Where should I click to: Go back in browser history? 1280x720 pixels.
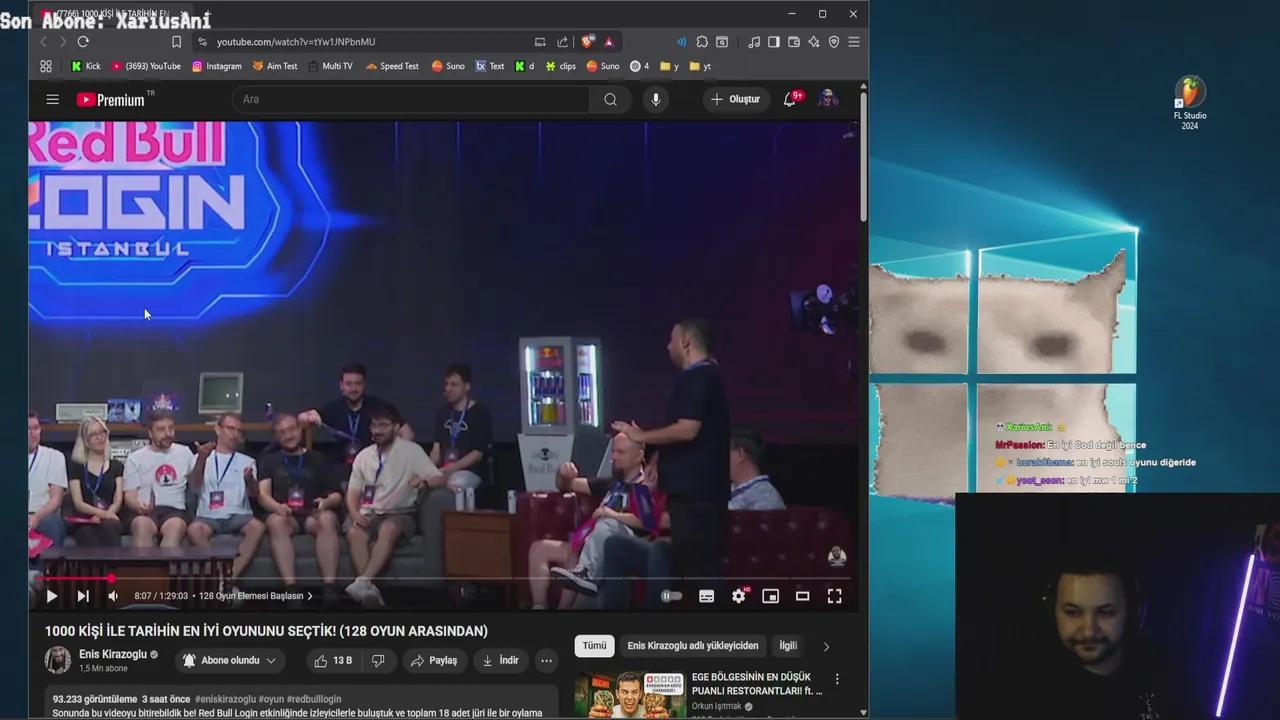click(43, 42)
